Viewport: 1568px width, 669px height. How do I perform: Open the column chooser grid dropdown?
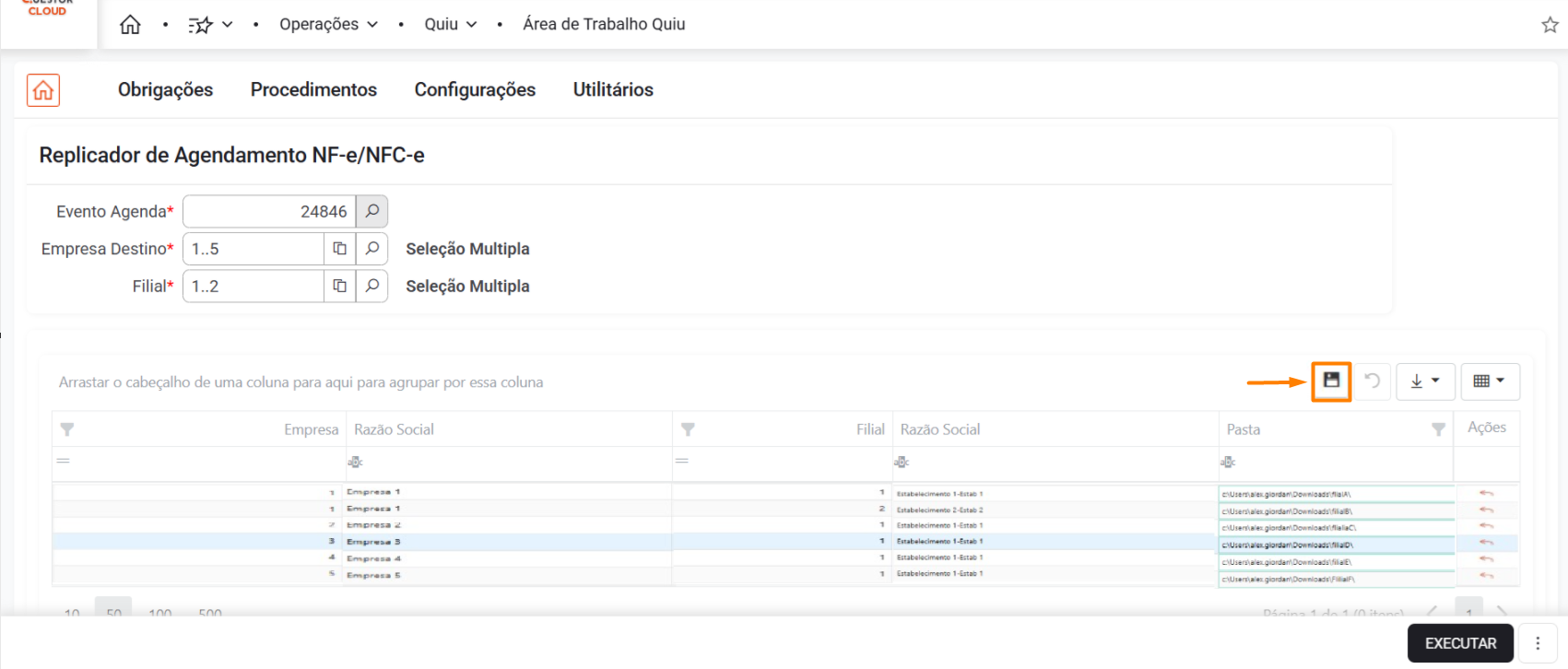pyautogui.click(x=1490, y=381)
